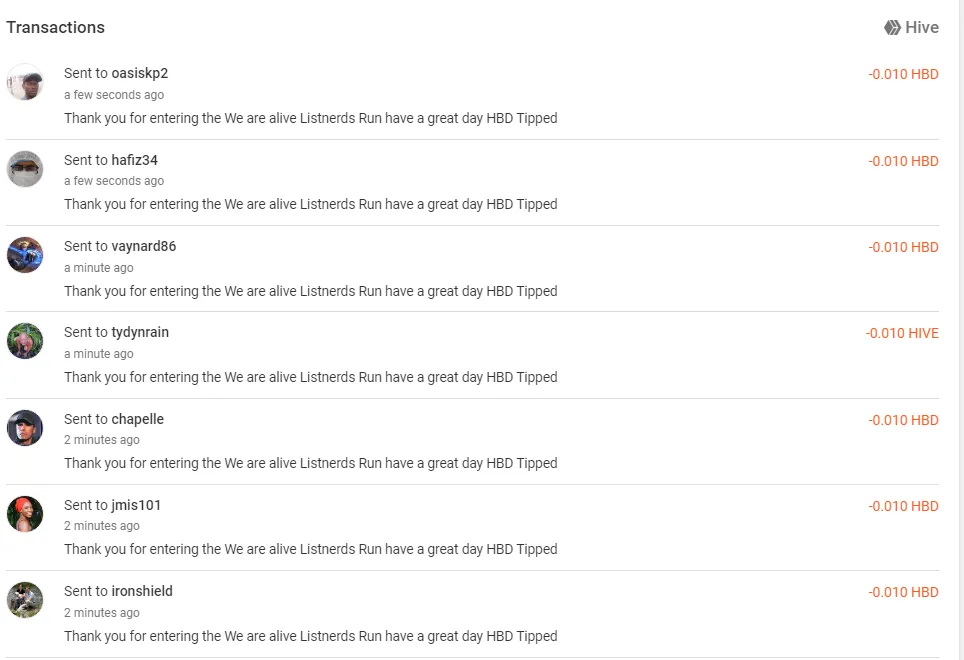
Task: Select ironshield's profile avatar
Action: tap(25, 600)
